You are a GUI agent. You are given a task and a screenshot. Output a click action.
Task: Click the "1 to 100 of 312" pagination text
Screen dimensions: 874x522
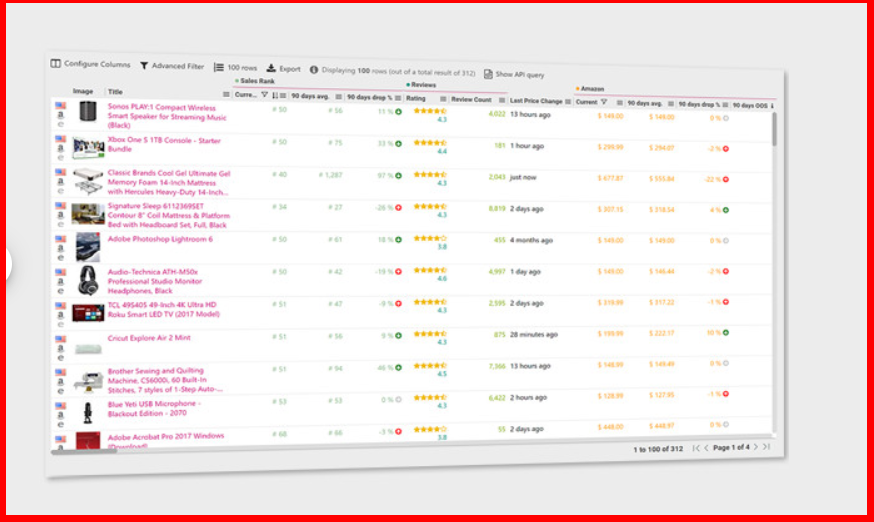point(658,449)
